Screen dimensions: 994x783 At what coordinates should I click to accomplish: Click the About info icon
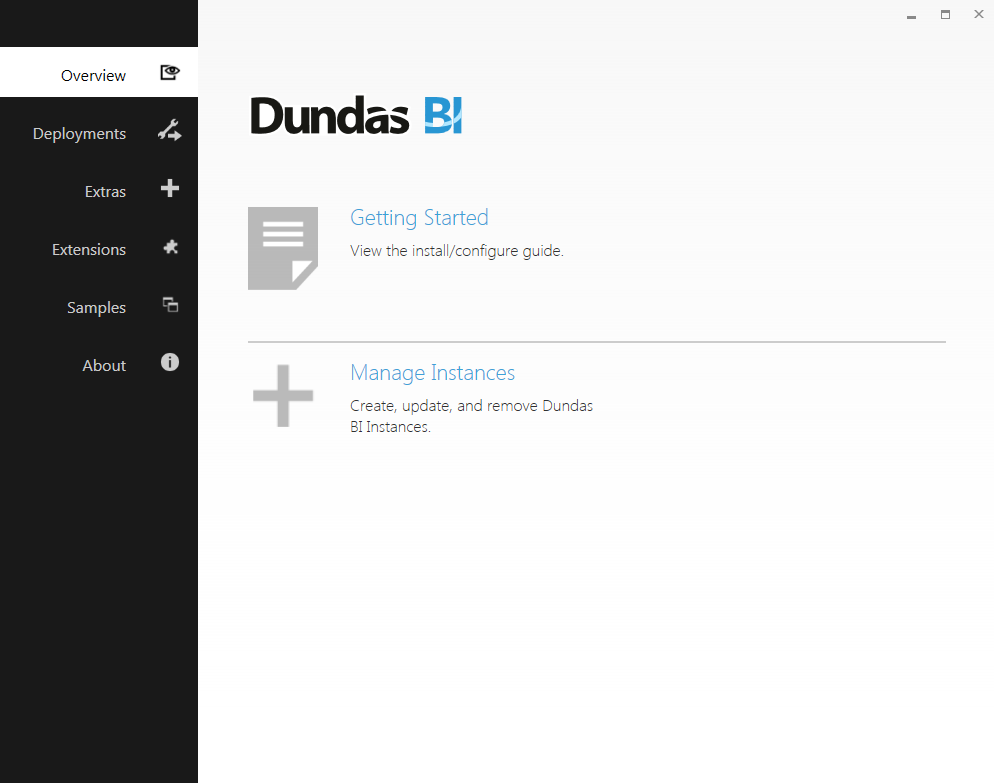(170, 362)
